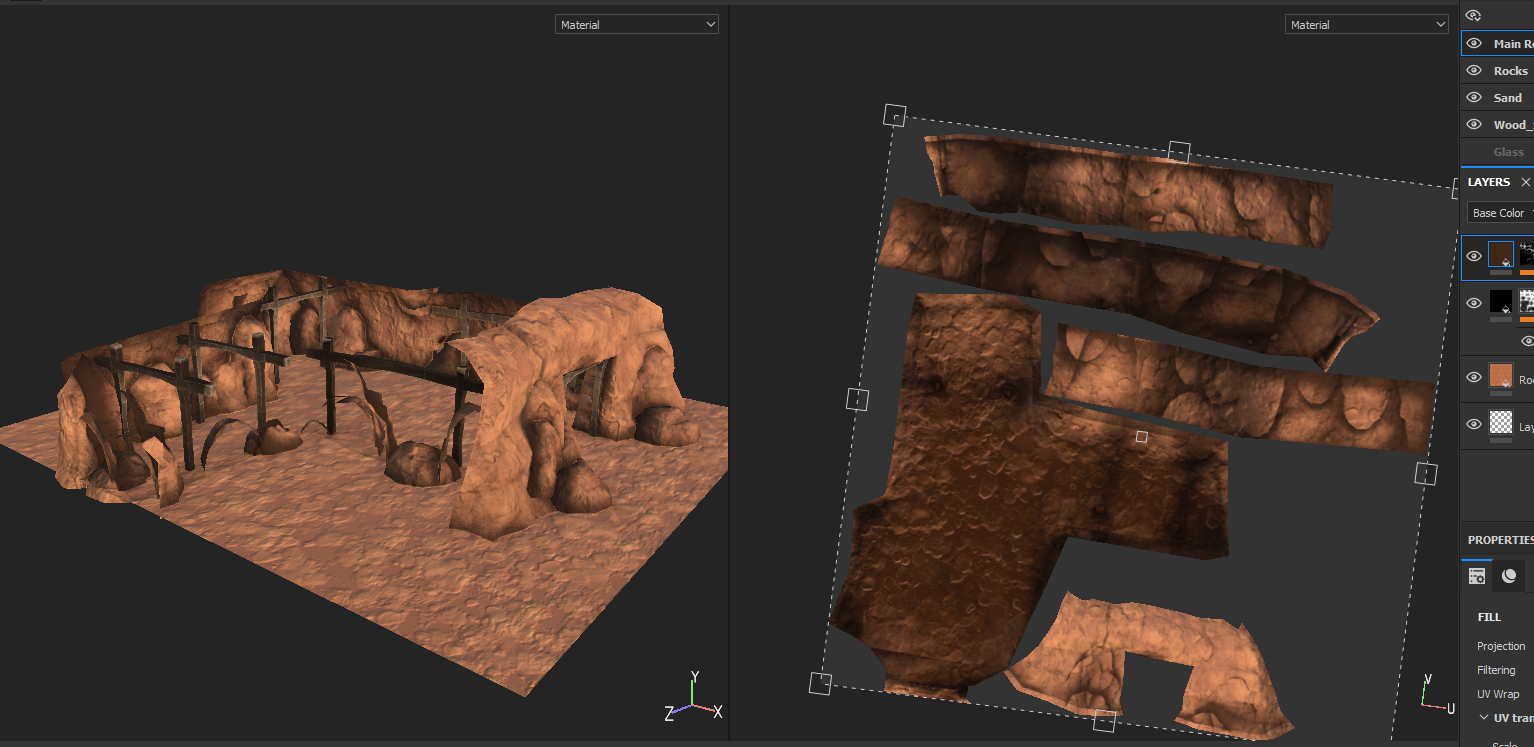Select the black second layer thumbnail
Viewport: 1534px width, 747px height.
[x=1501, y=301]
